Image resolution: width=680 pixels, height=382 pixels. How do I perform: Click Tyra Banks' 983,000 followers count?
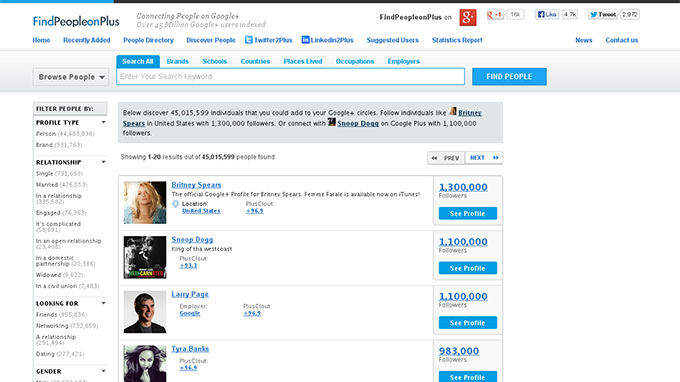click(x=459, y=351)
